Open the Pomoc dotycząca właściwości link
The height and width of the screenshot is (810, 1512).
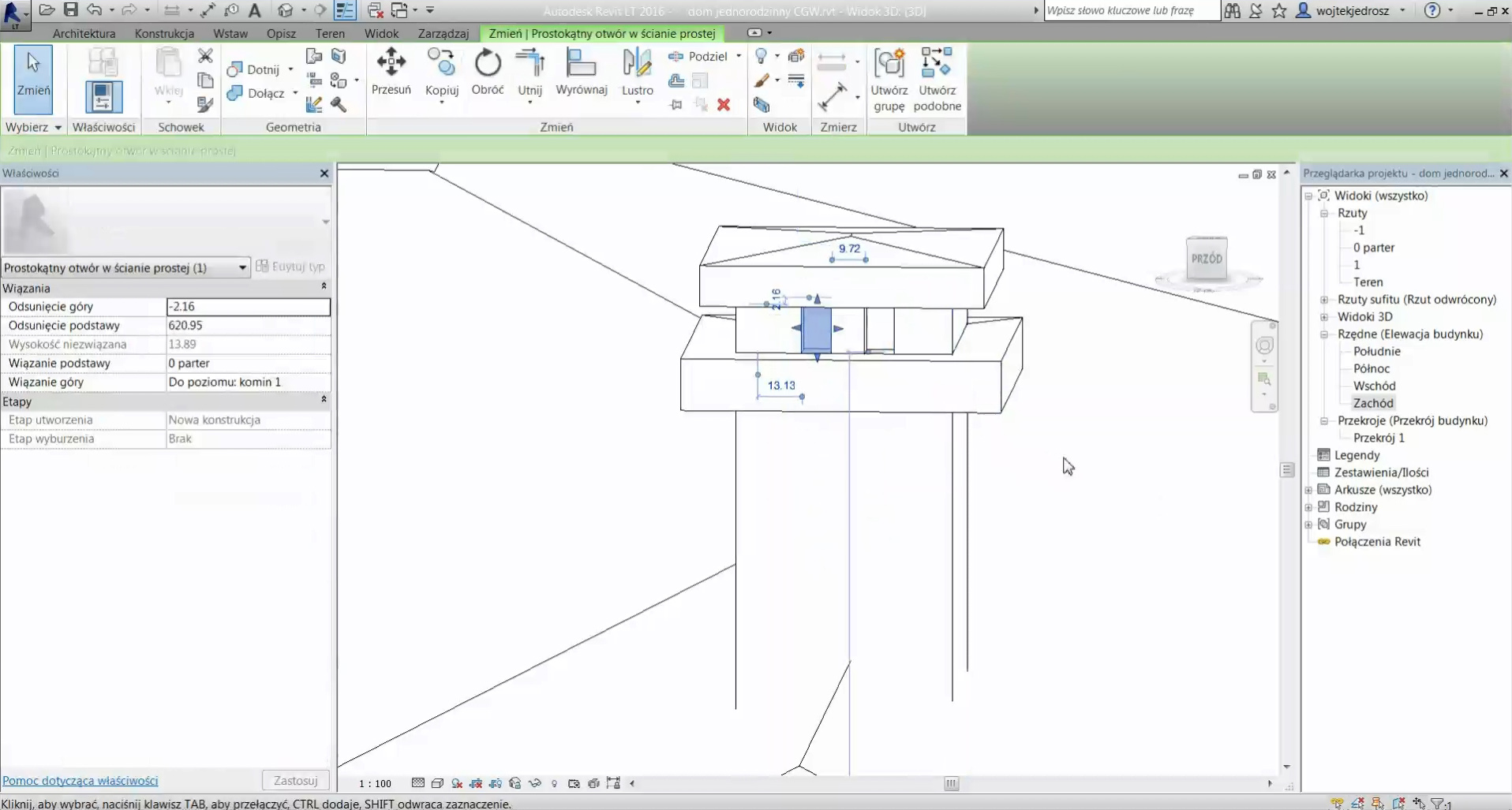tap(80, 781)
